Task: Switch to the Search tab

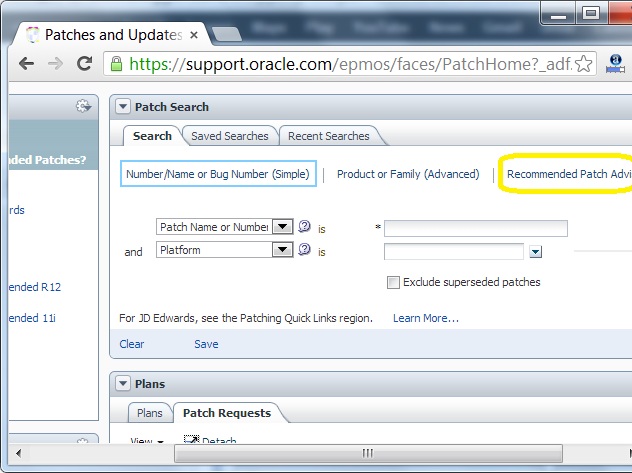Action: point(152,136)
